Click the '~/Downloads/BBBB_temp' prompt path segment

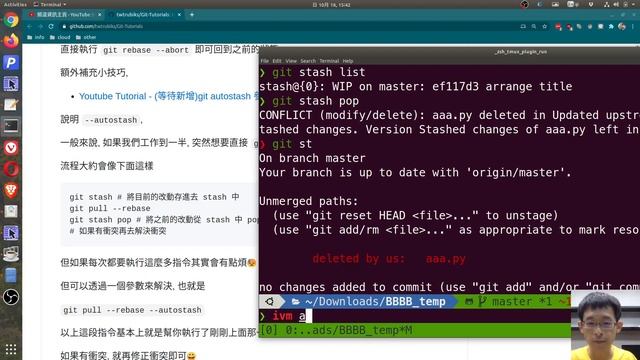pyautogui.click(x=369, y=302)
